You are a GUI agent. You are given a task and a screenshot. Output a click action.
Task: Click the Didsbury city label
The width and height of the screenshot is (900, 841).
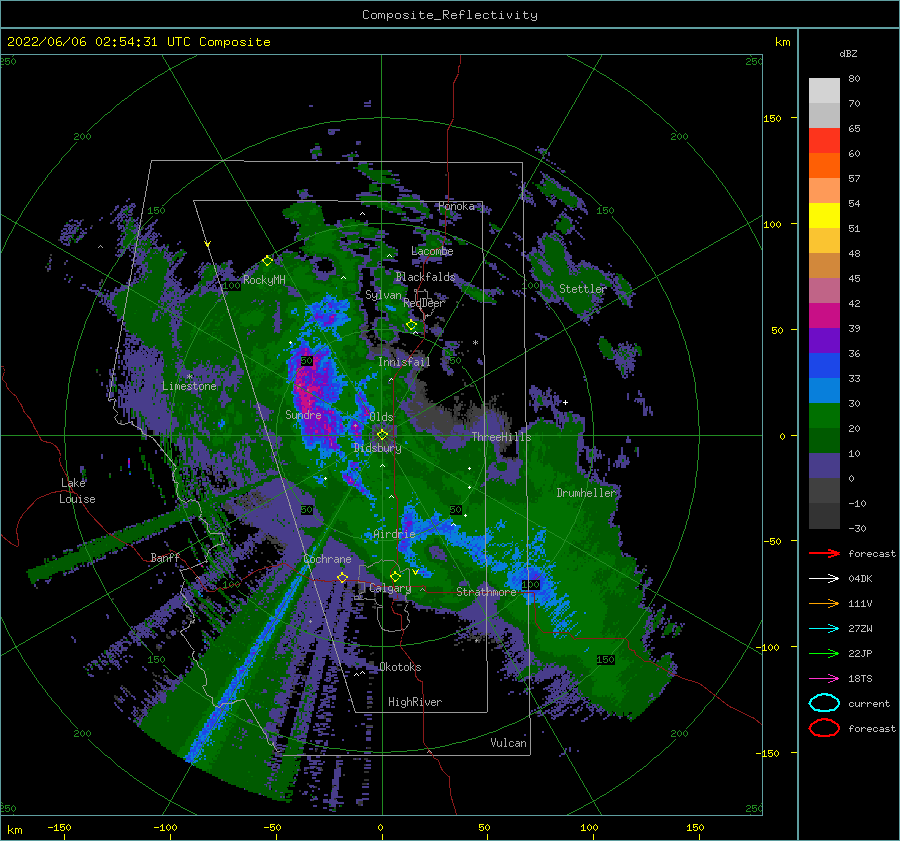click(377, 448)
